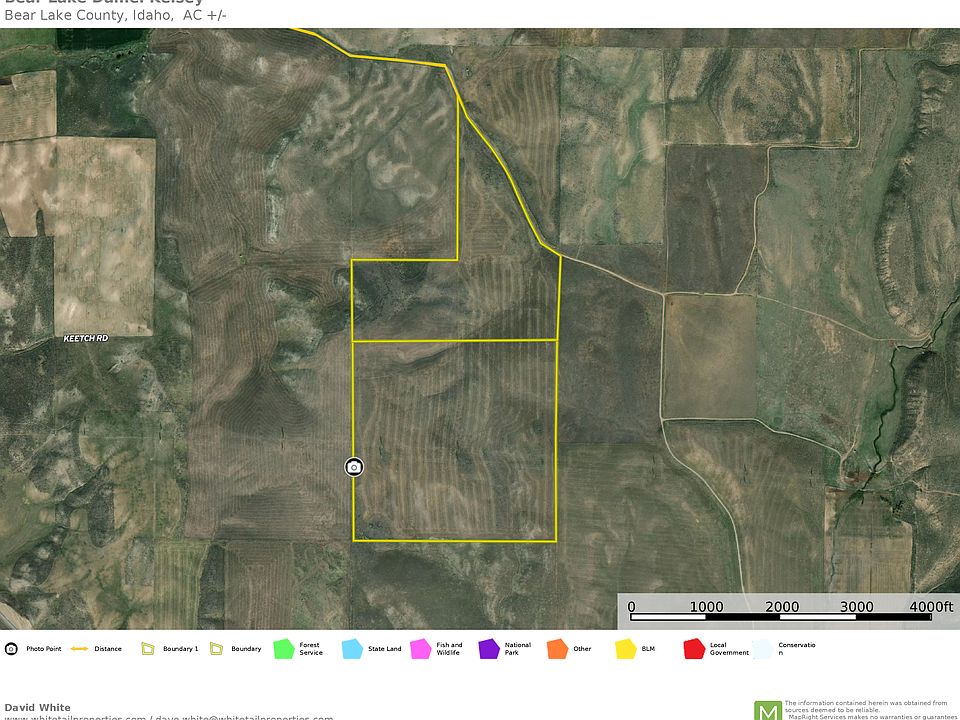Click the 'Photo Point' legend label
Image resolution: width=960 pixels, height=720 pixels.
[43, 649]
